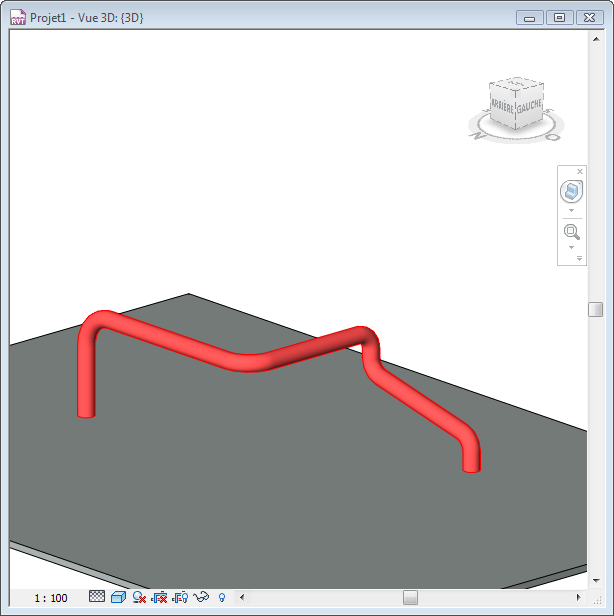
Task: Open navigation bar customize menu
Action: 579,258
